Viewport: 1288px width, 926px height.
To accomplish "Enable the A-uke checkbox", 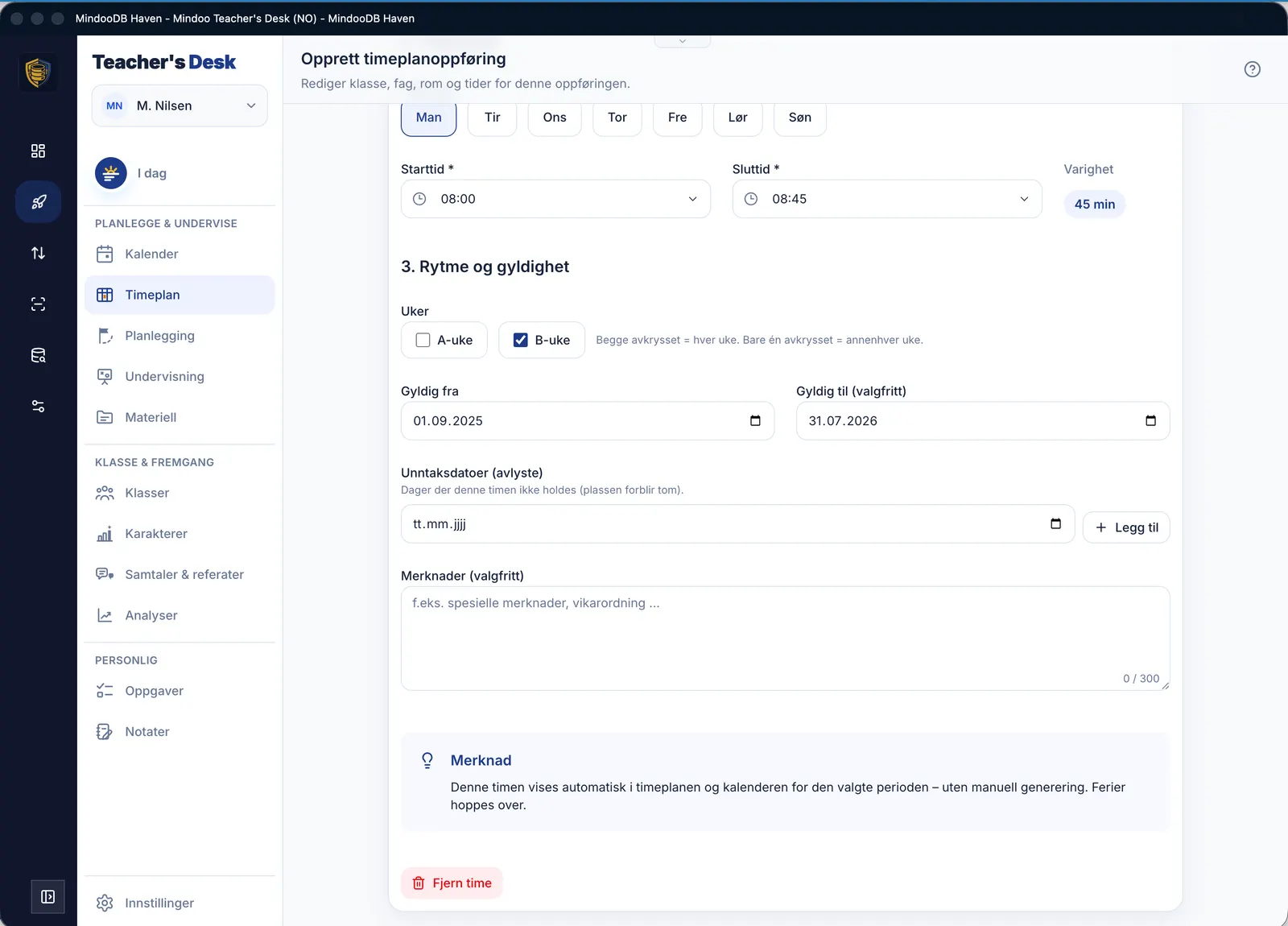I will click(423, 340).
